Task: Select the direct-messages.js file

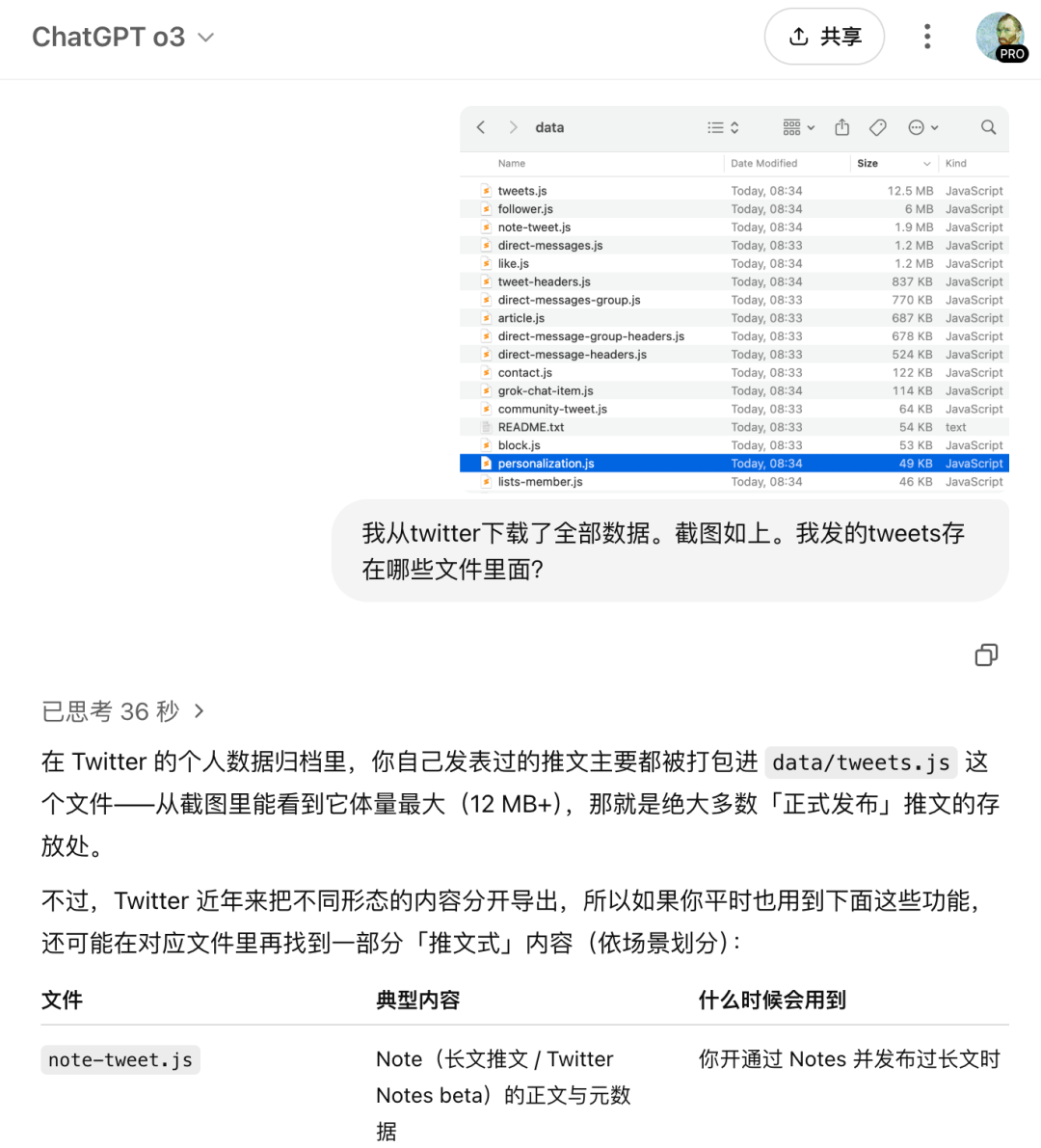Action: click(x=734, y=245)
